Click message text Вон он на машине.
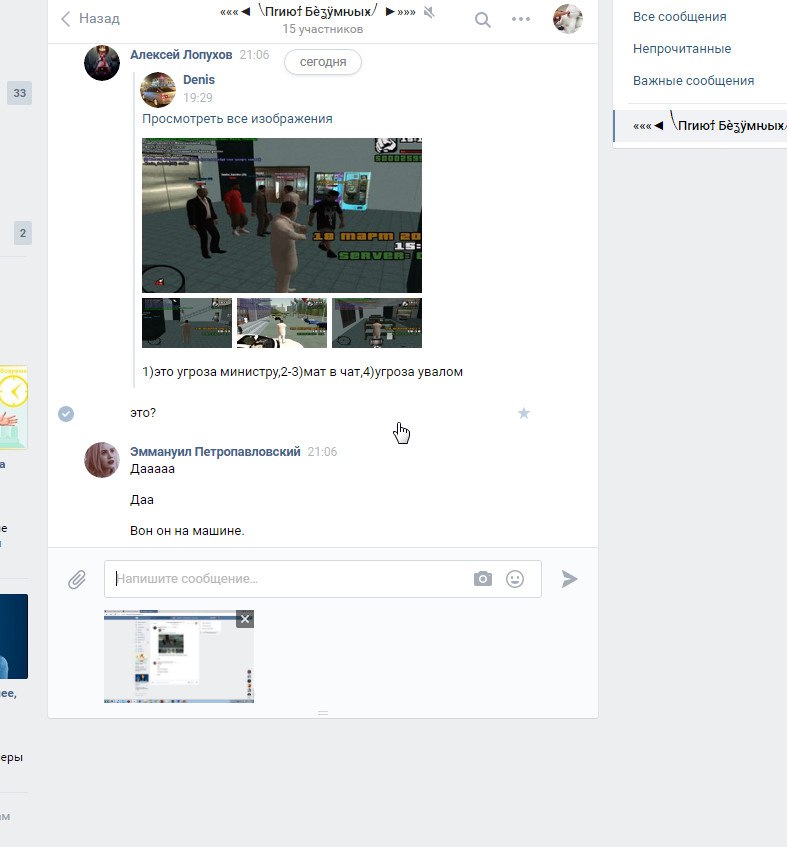This screenshot has height=847, width=787. tap(187, 530)
